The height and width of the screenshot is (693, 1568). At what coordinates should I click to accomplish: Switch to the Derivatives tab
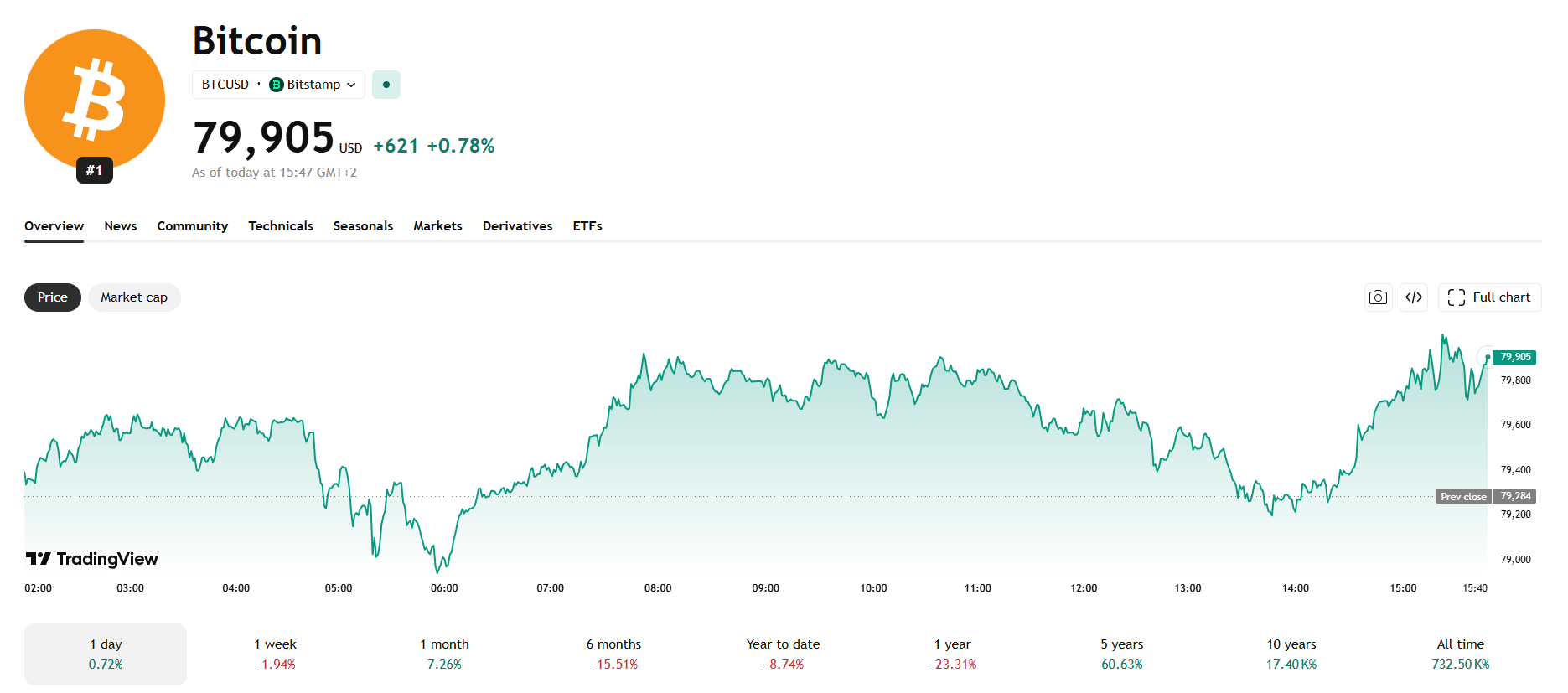point(517,226)
